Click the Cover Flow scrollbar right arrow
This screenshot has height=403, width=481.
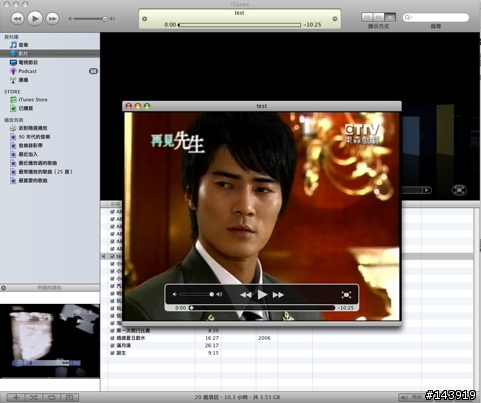(x=427, y=190)
